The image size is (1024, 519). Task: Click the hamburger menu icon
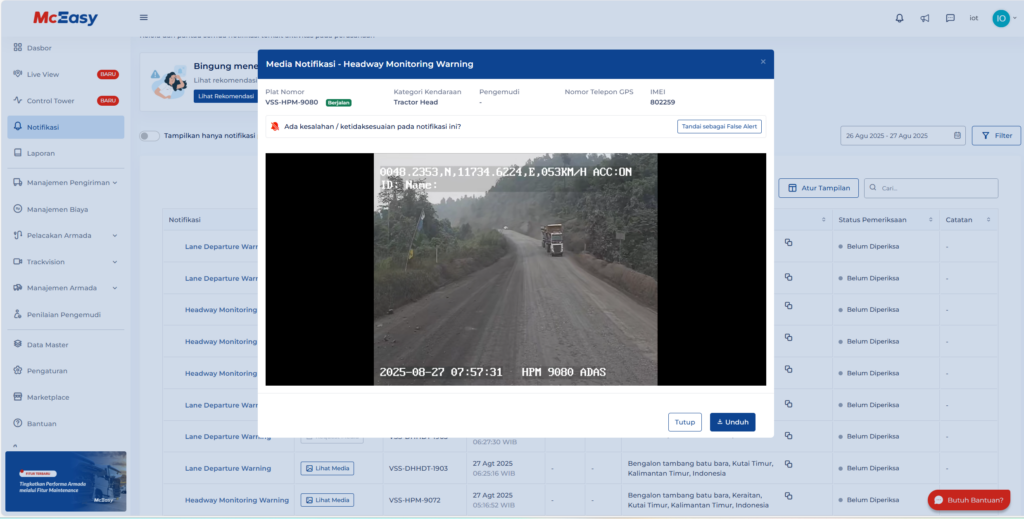tap(144, 18)
